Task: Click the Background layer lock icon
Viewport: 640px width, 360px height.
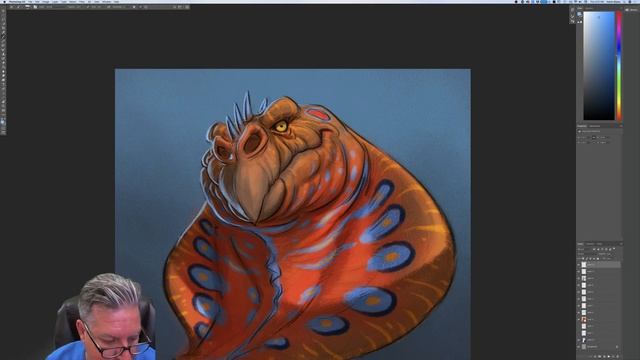Action: [x=617, y=347]
